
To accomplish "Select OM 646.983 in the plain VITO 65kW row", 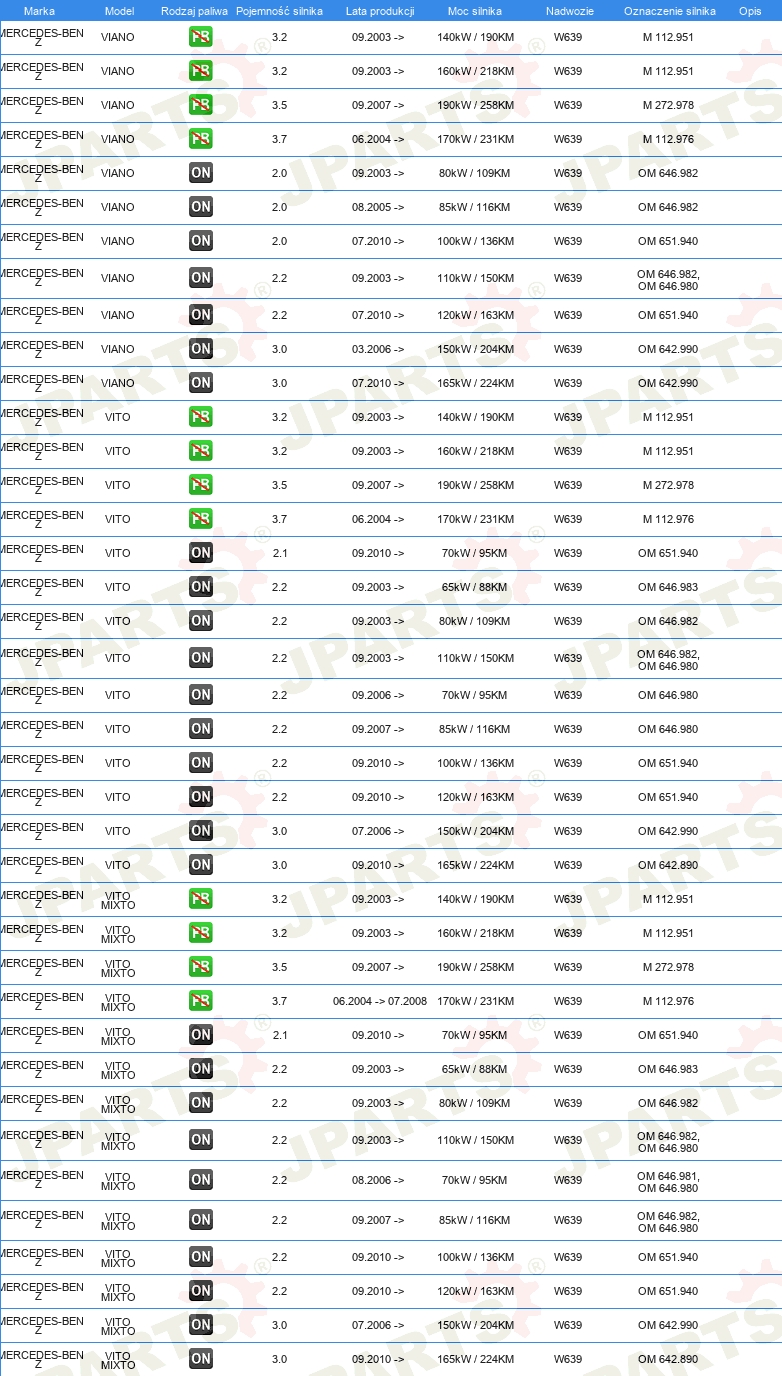I will [x=668, y=587].
